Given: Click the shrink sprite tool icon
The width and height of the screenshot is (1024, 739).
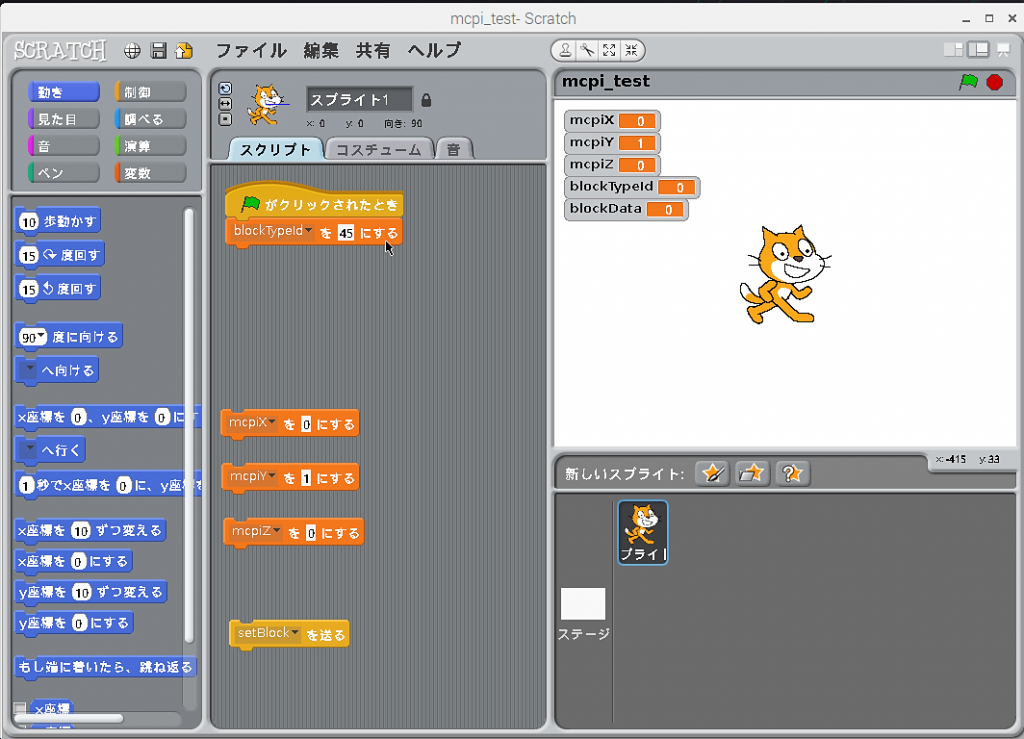Looking at the screenshot, I should (x=631, y=50).
